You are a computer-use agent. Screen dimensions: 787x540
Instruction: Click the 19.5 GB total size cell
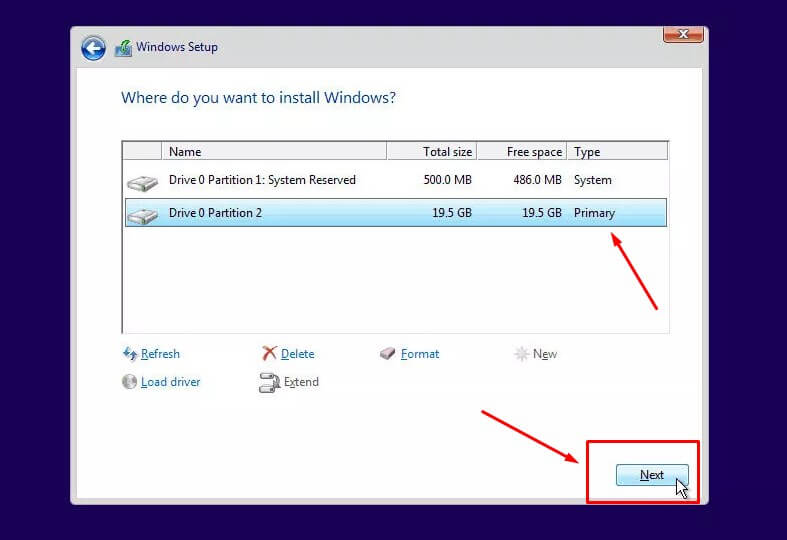pos(452,213)
